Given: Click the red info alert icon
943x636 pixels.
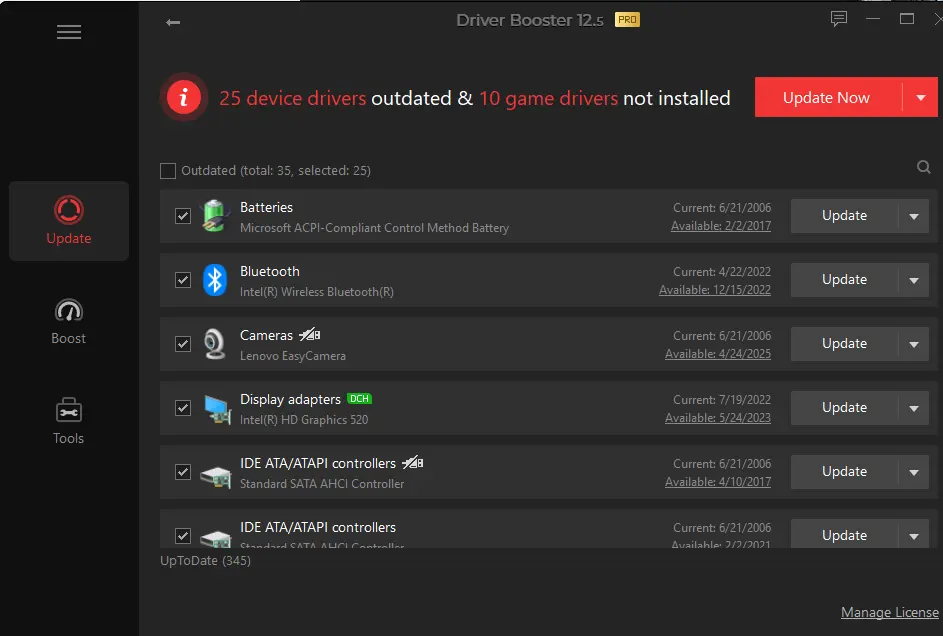Looking at the screenshot, I should [x=183, y=97].
